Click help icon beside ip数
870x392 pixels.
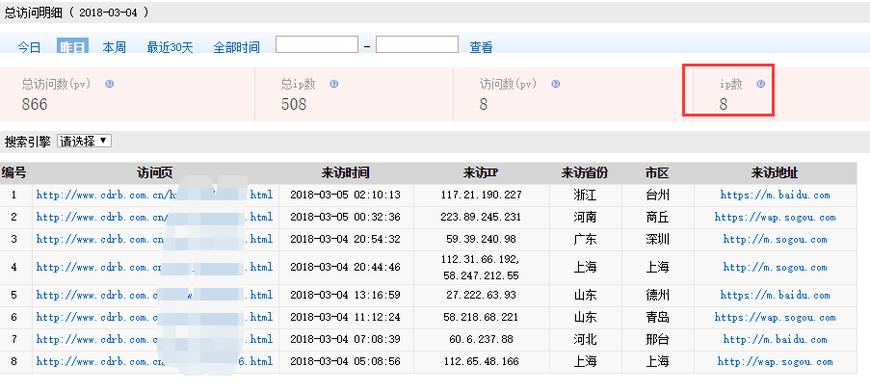pos(760,84)
